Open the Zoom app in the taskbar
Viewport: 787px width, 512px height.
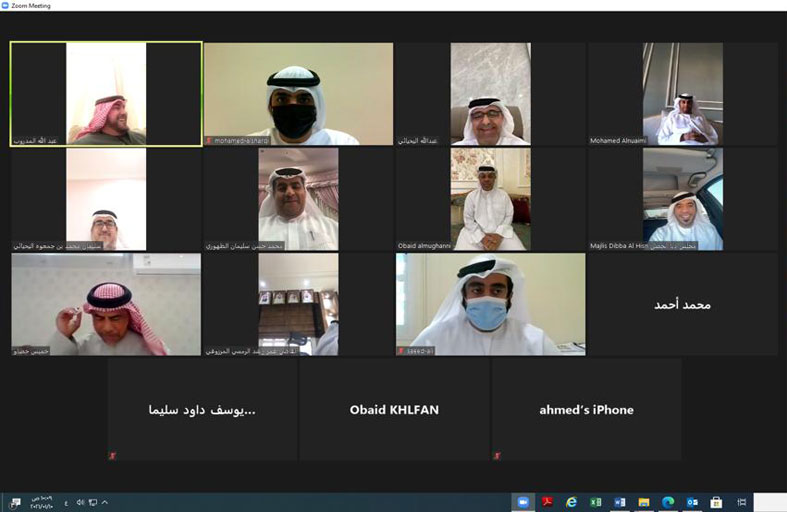(523, 502)
